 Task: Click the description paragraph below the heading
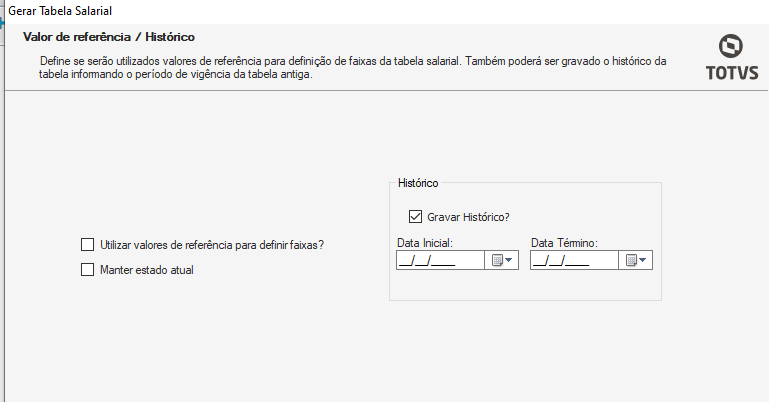click(350, 68)
